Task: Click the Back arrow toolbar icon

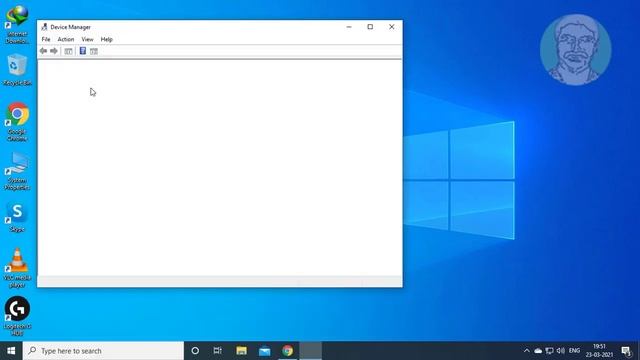Action: click(44, 51)
